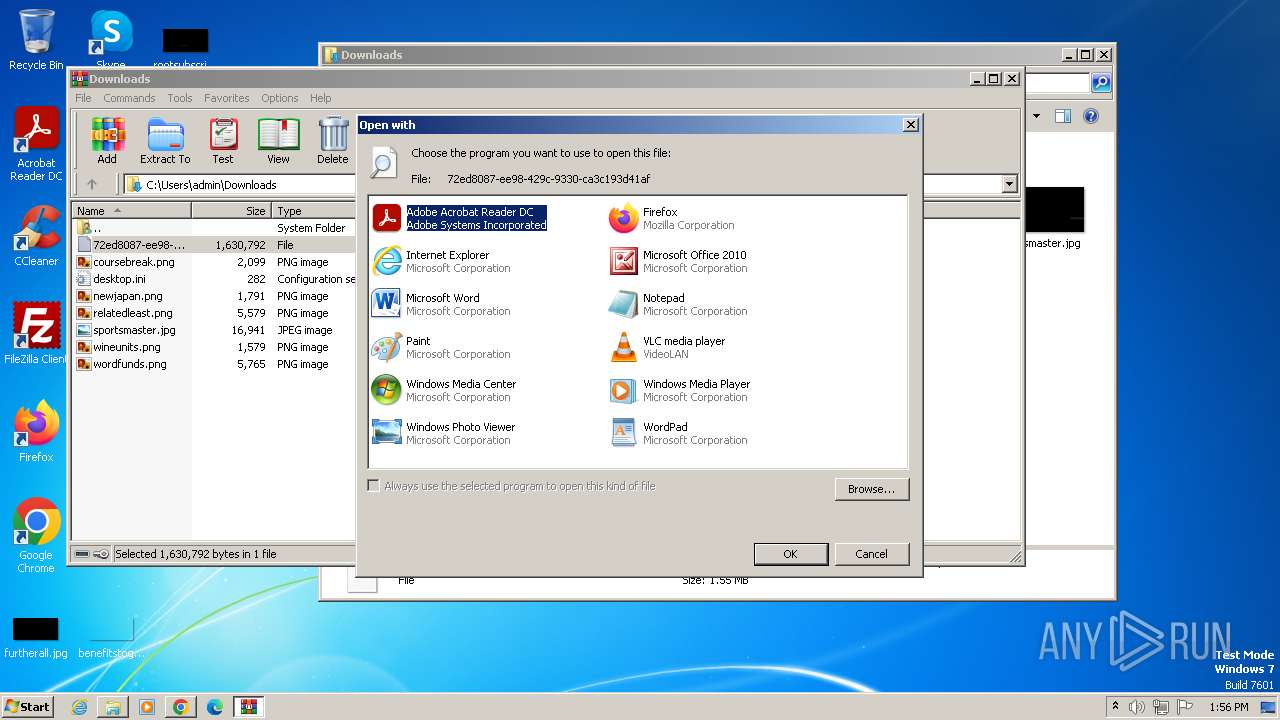The image size is (1280, 720).
Task: Choose Microsoft Word to open file
Action: tap(441, 304)
